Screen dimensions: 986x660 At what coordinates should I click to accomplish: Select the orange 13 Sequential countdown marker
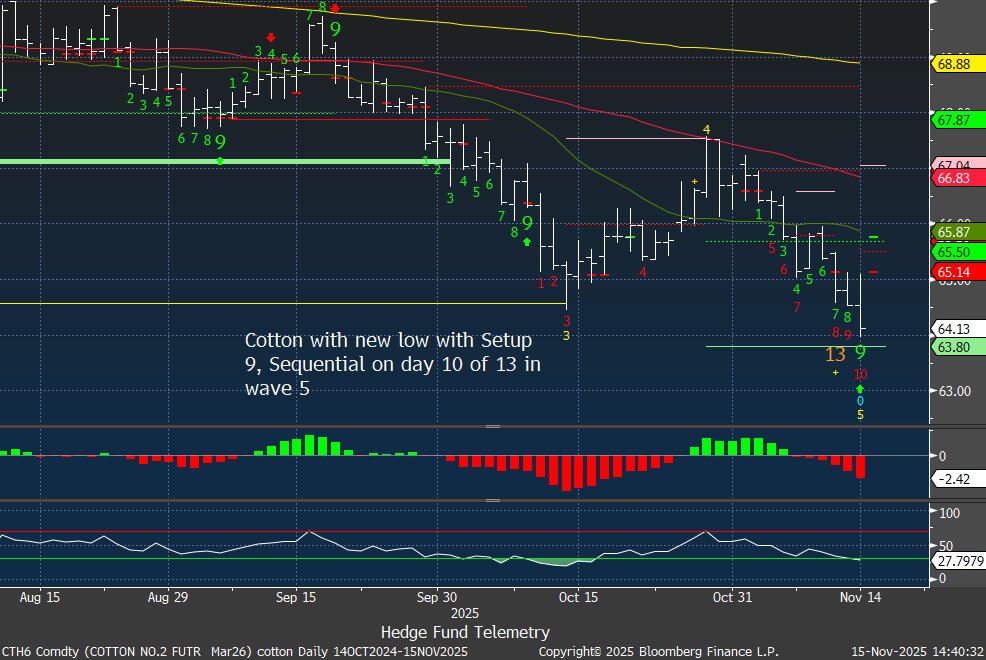click(x=835, y=354)
